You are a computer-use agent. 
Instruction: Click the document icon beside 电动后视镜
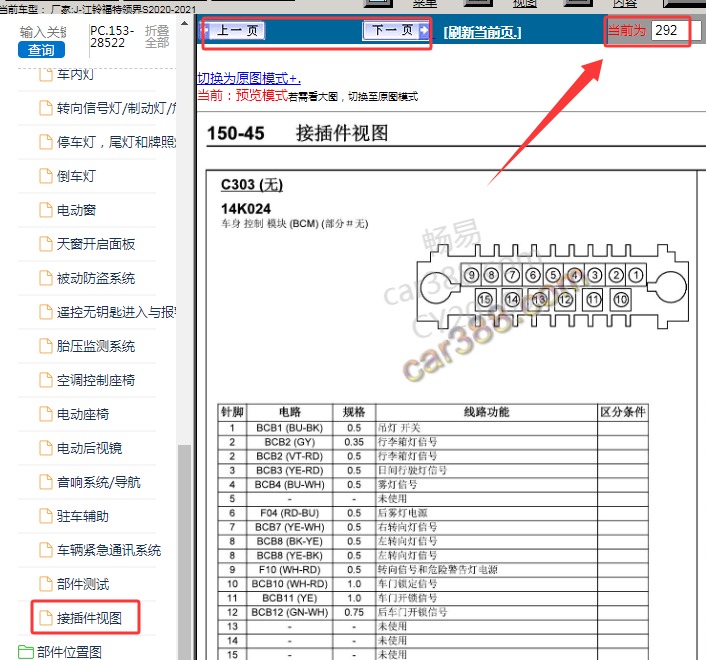(45, 448)
